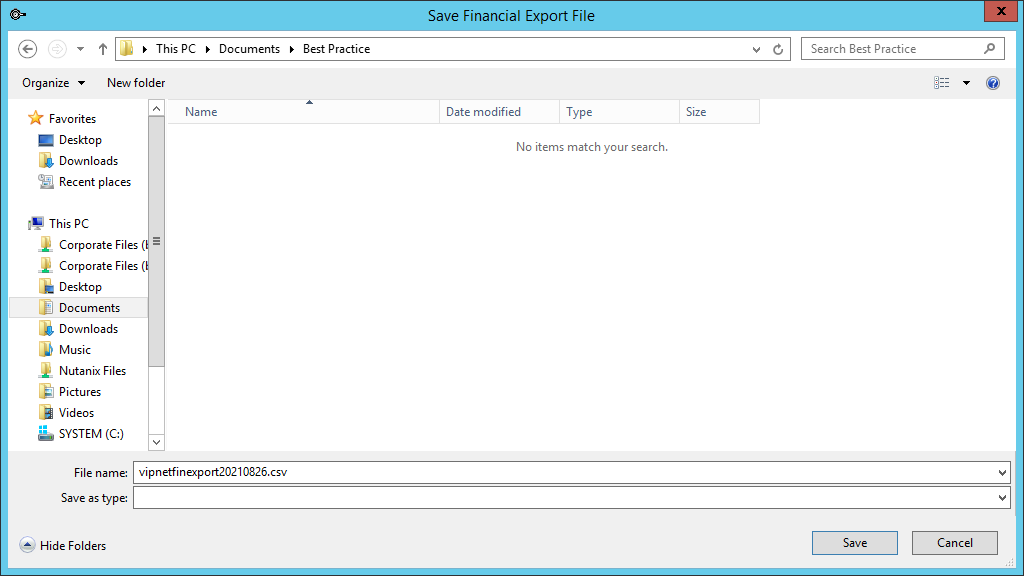The width and height of the screenshot is (1024, 576).
Task: Expand the address bar history dropdown
Action: point(756,50)
